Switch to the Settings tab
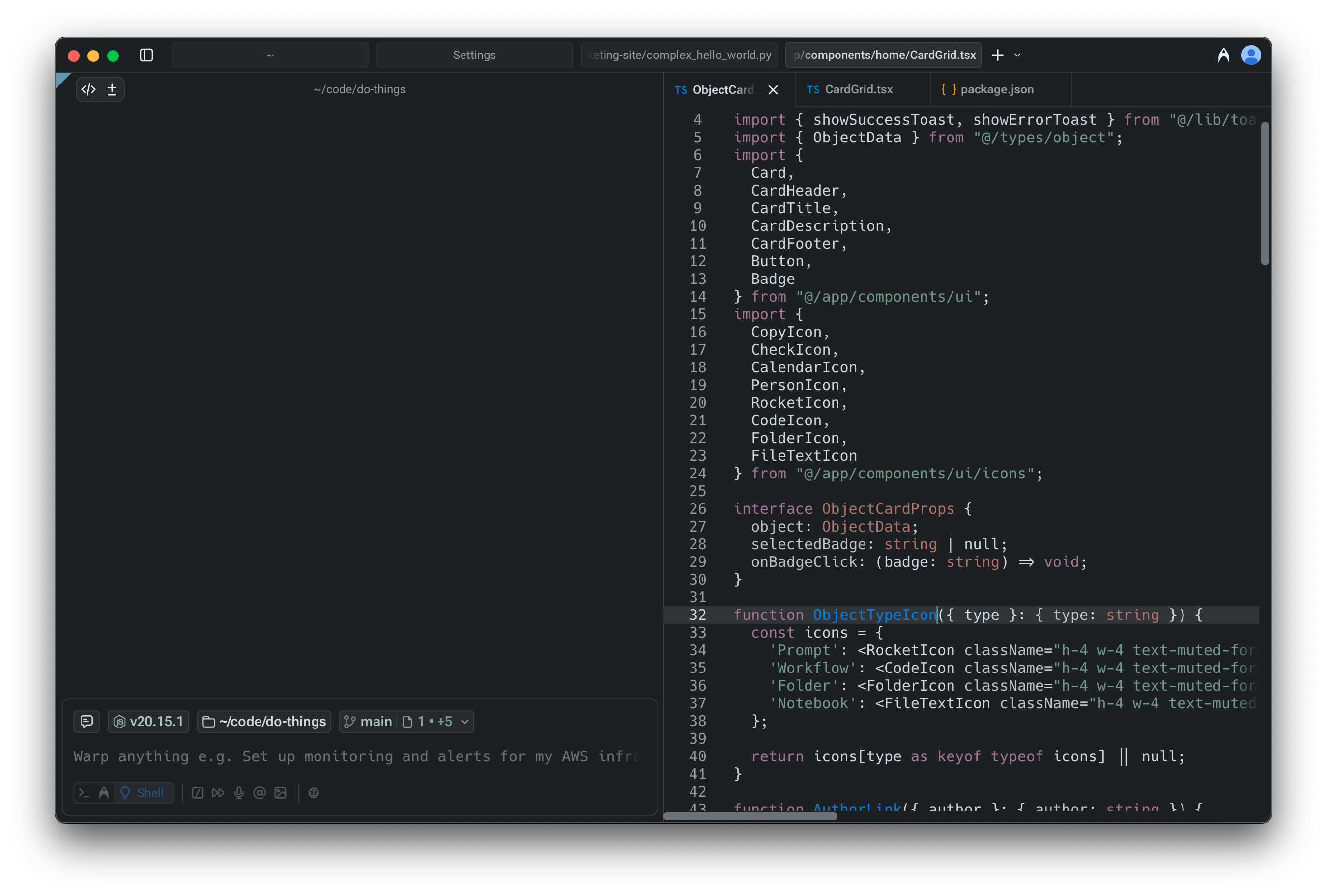1327x896 pixels. [x=474, y=55]
